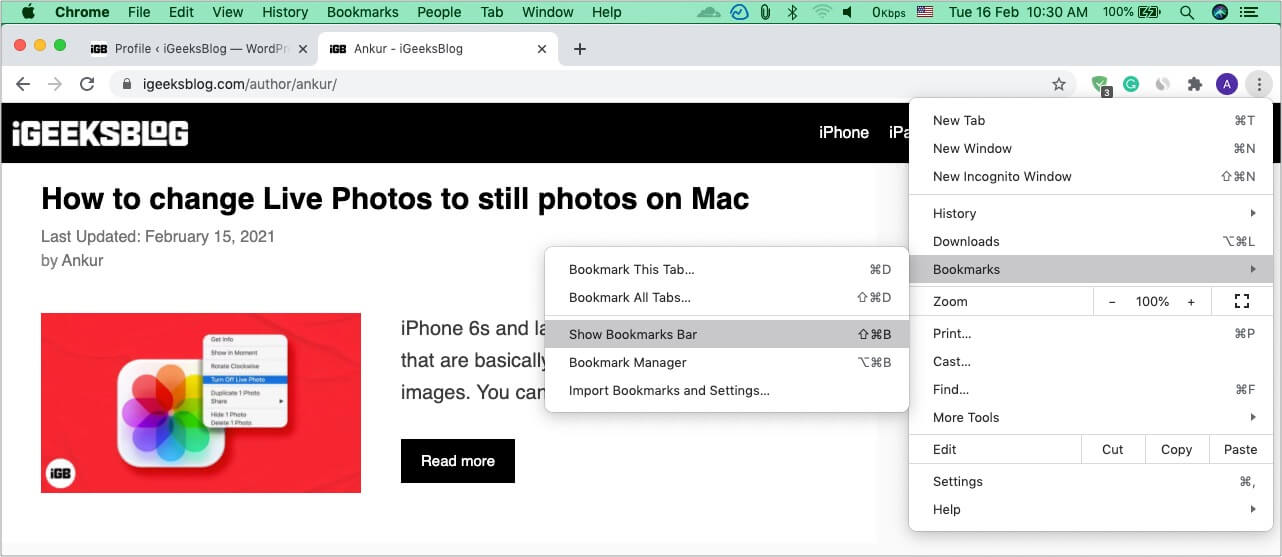1282x557 pixels.
Task: Select Import Bookmarks and Settings…
Action: 727,390
